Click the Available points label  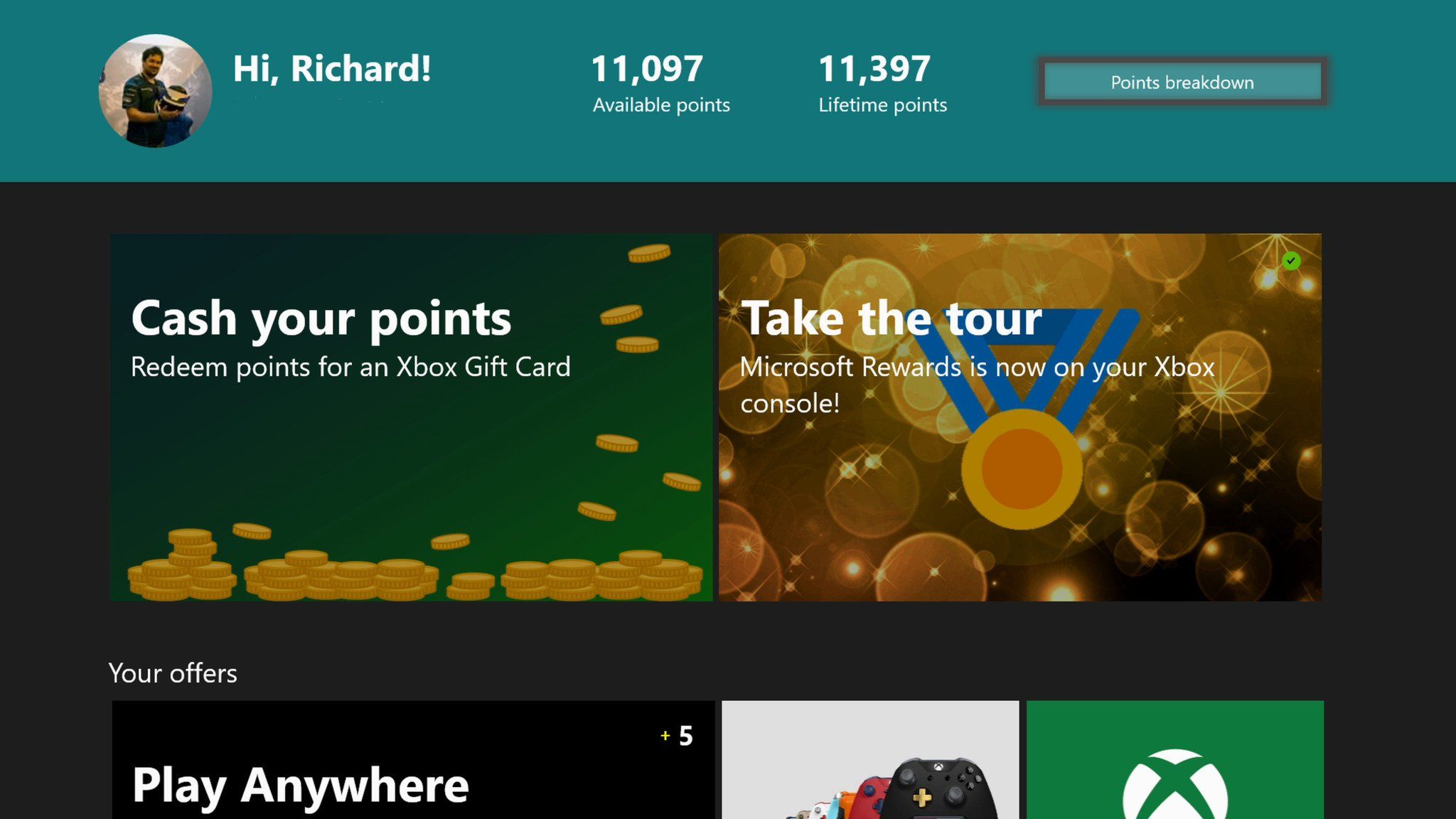pos(661,105)
